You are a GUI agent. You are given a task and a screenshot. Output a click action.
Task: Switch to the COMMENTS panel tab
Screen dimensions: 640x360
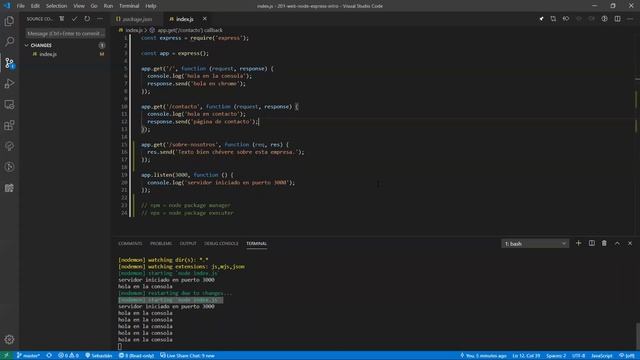(x=130, y=244)
